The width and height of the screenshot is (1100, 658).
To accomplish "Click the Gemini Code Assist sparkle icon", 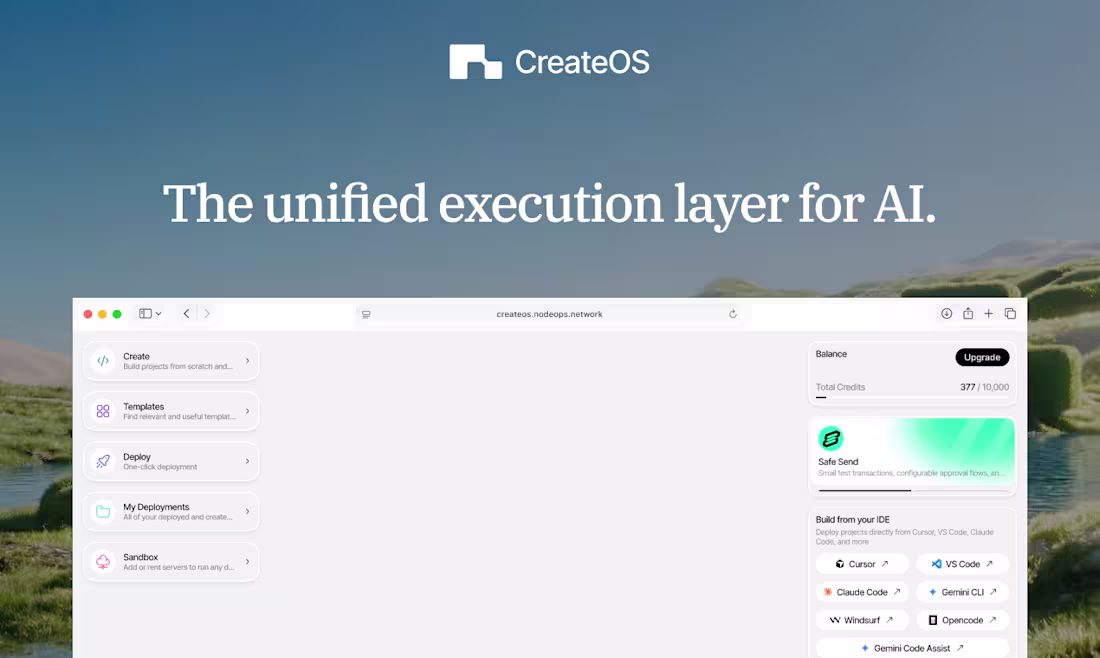I will pos(865,648).
